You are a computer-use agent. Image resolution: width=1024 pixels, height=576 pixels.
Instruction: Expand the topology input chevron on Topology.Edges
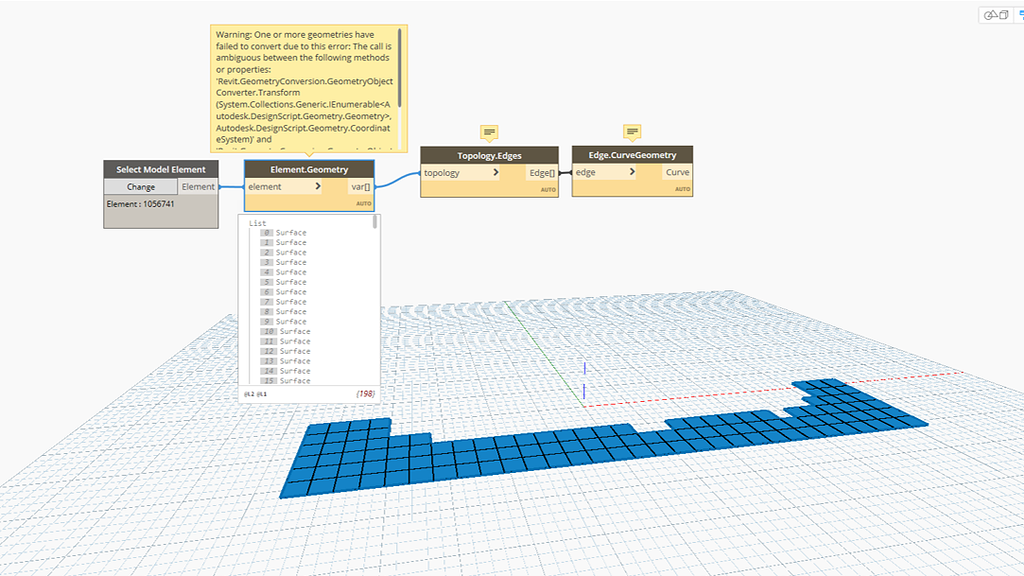coord(496,172)
